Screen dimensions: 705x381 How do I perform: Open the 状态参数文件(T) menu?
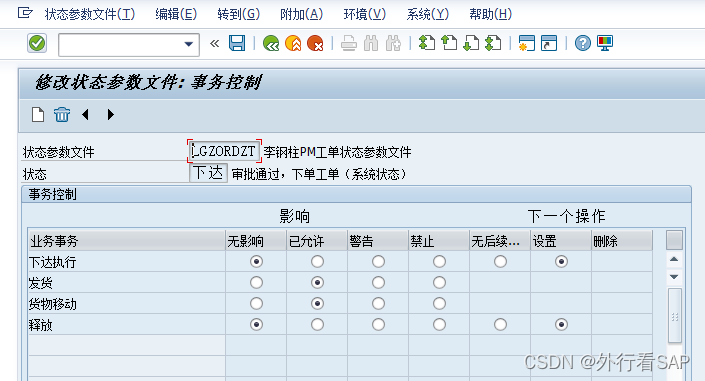tap(90, 14)
